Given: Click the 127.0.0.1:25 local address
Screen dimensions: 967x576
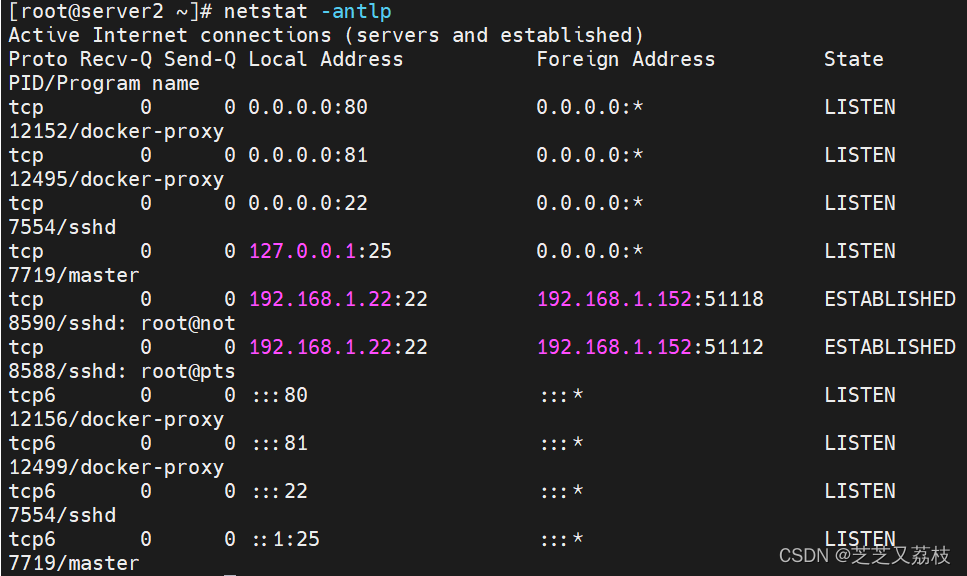Looking at the screenshot, I should pyautogui.click(x=320, y=251).
